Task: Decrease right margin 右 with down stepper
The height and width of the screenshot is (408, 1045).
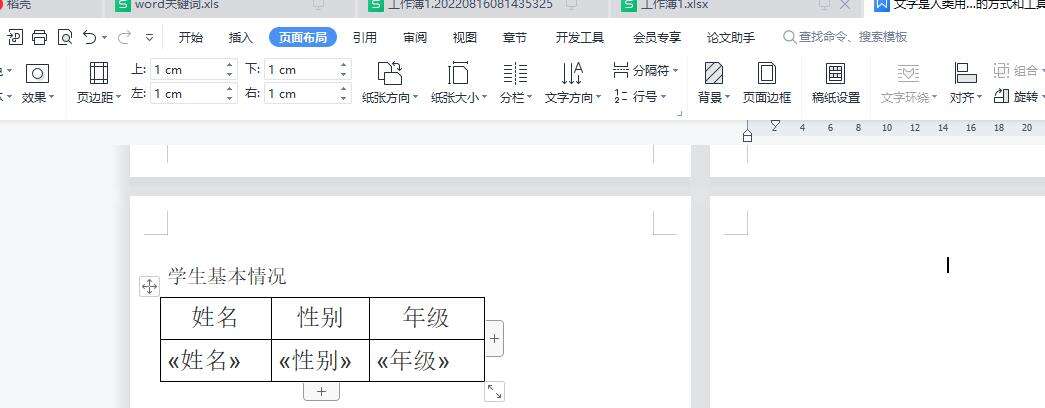Action: pos(344,98)
